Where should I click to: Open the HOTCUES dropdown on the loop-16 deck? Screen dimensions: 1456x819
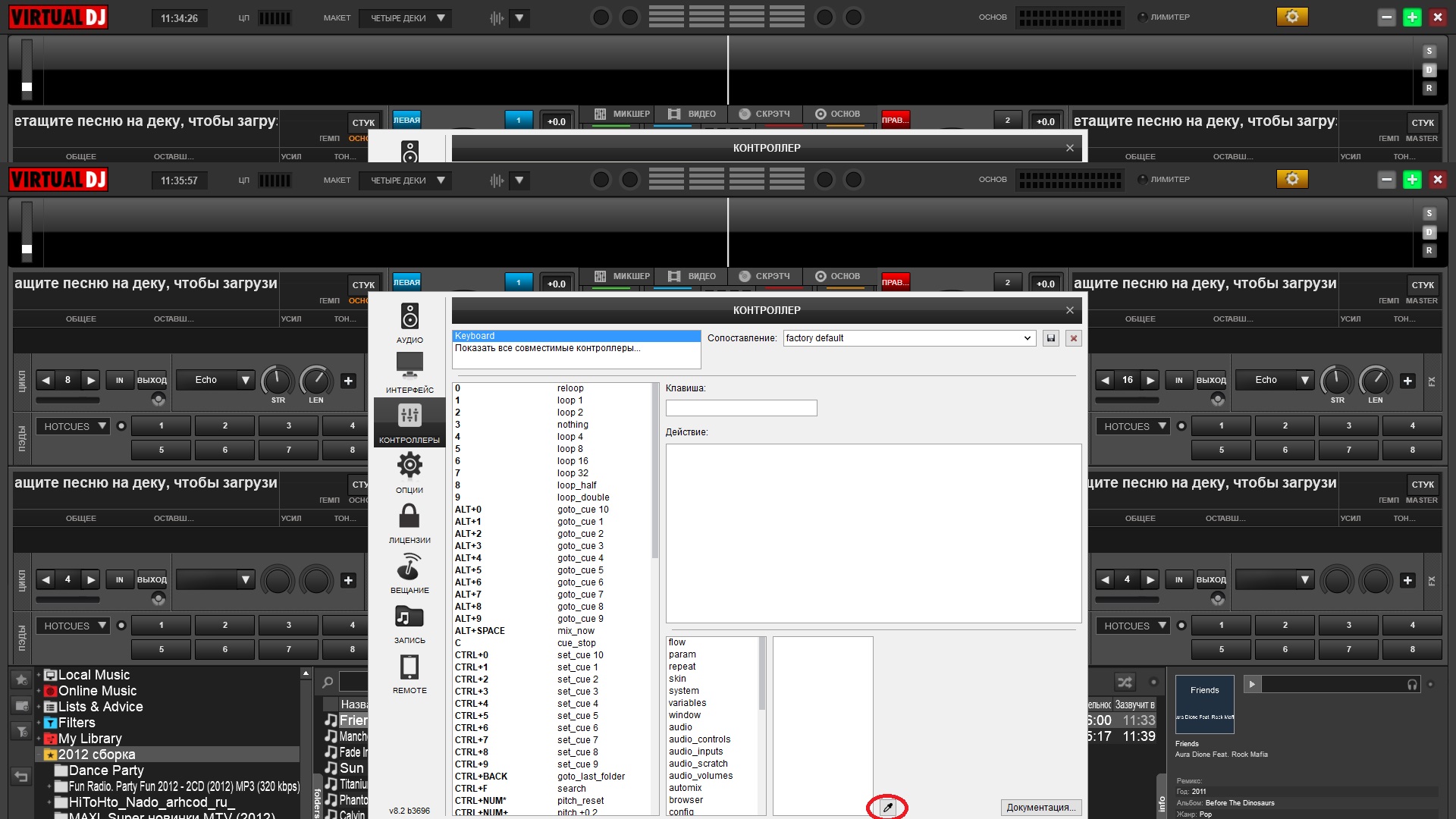tap(1132, 426)
